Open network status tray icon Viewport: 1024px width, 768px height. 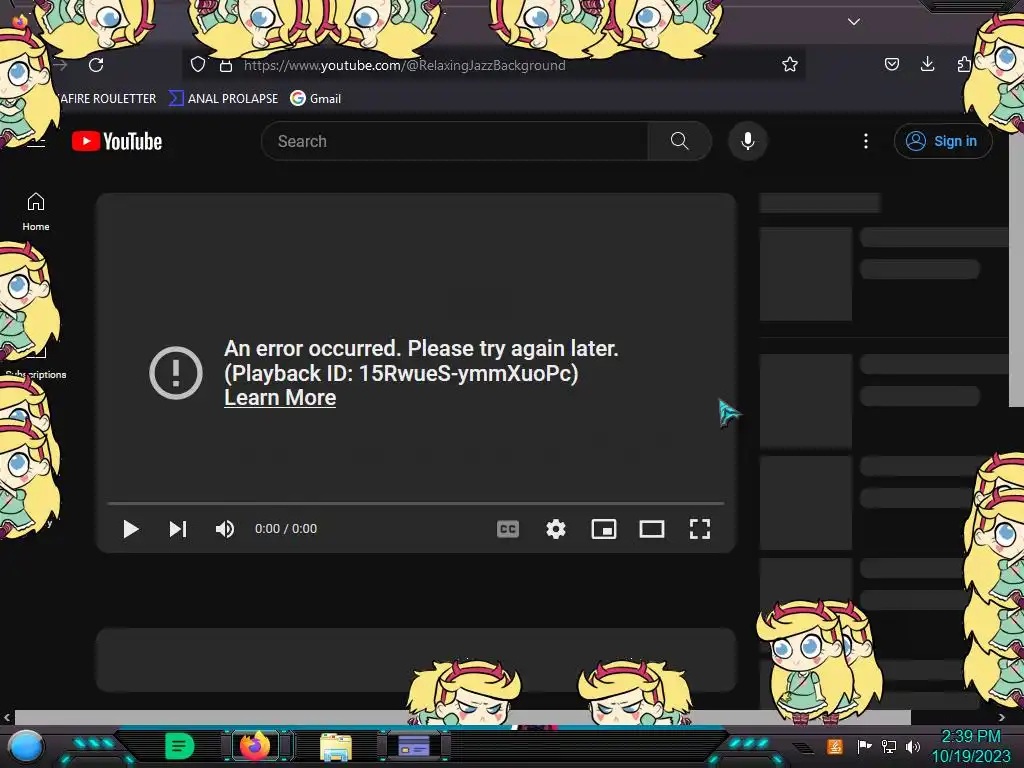tap(888, 746)
